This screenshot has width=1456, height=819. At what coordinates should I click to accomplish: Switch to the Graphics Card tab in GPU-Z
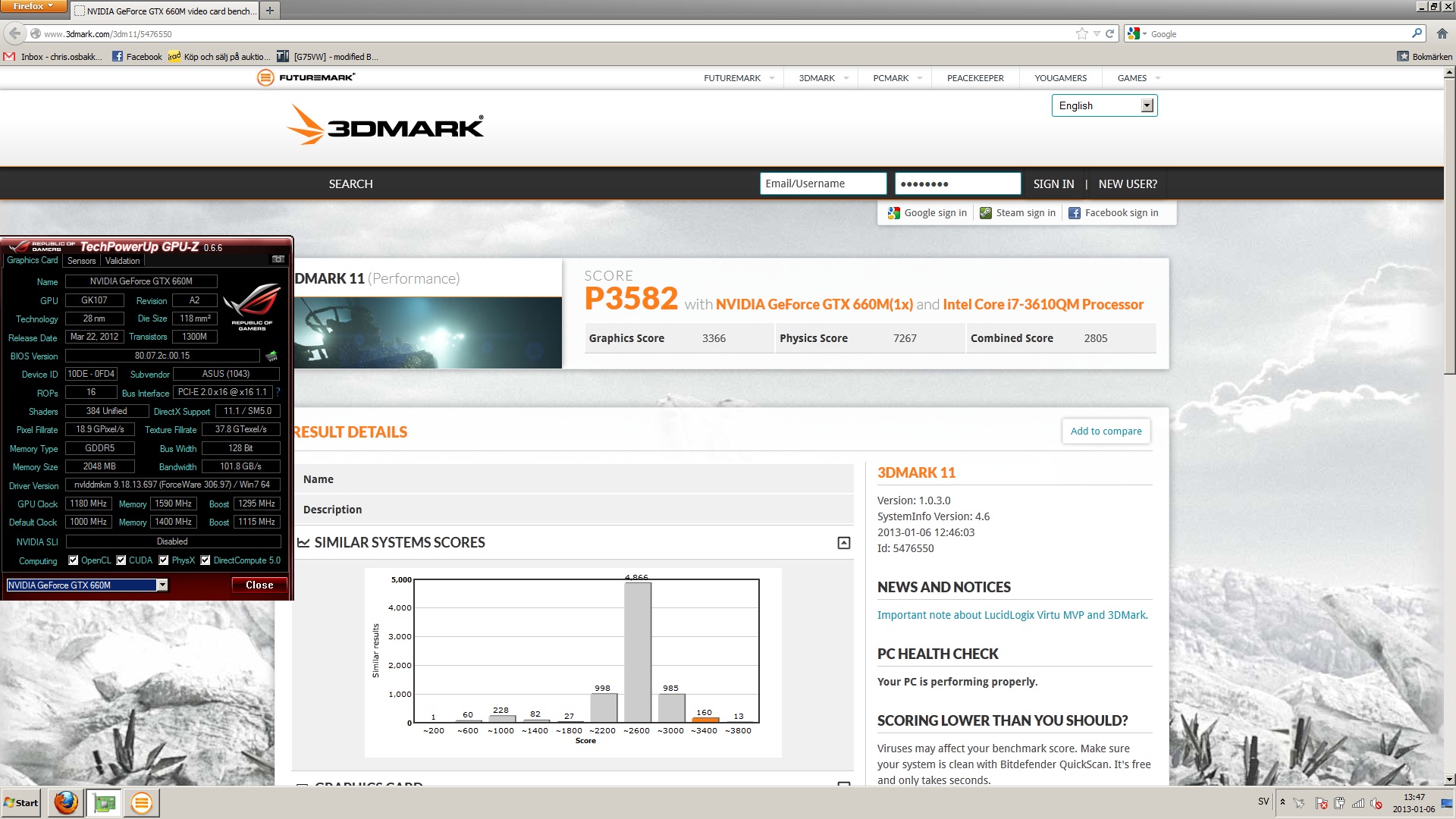[x=33, y=260]
